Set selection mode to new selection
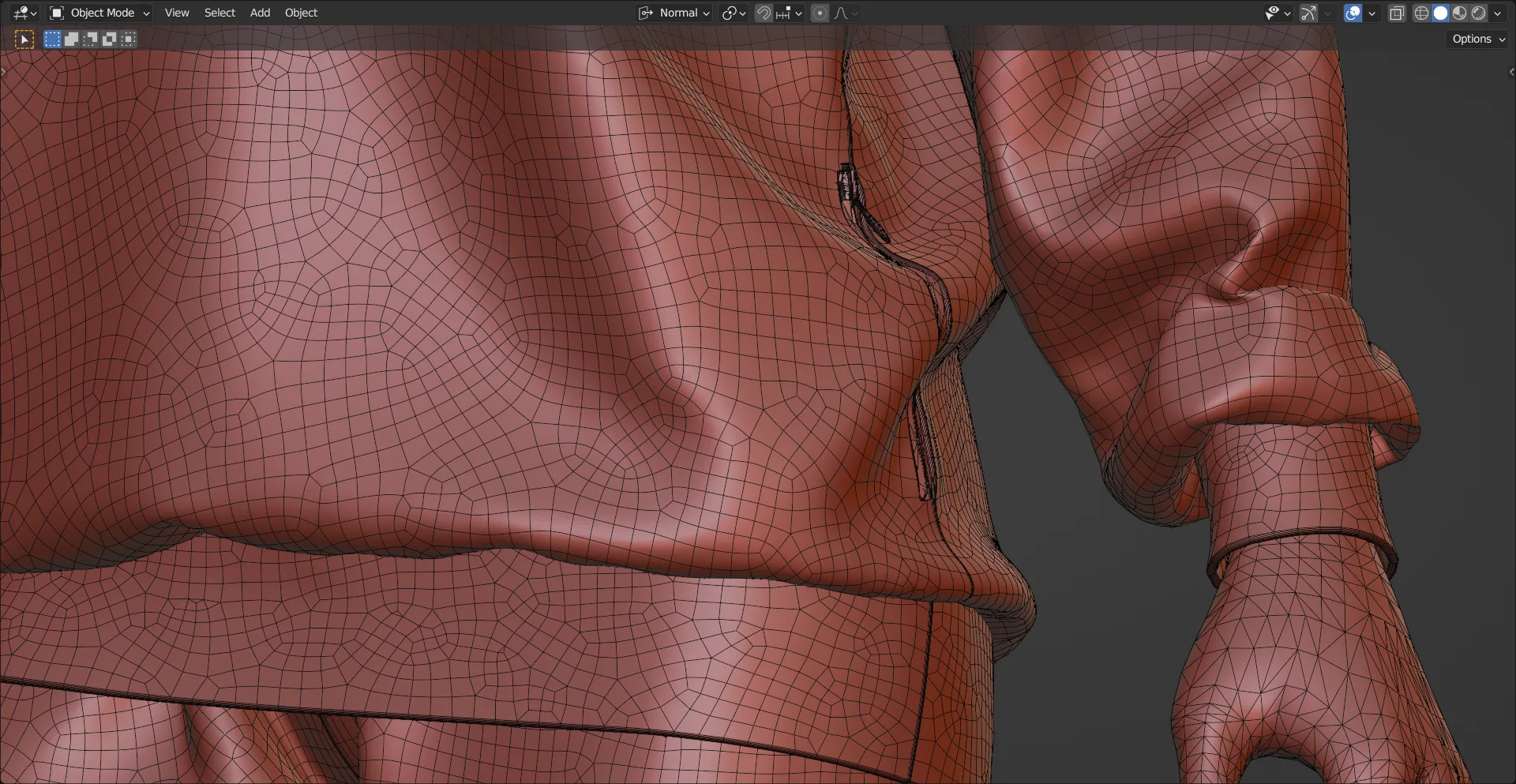The height and width of the screenshot is (784, 1516). tap(52, 39)
